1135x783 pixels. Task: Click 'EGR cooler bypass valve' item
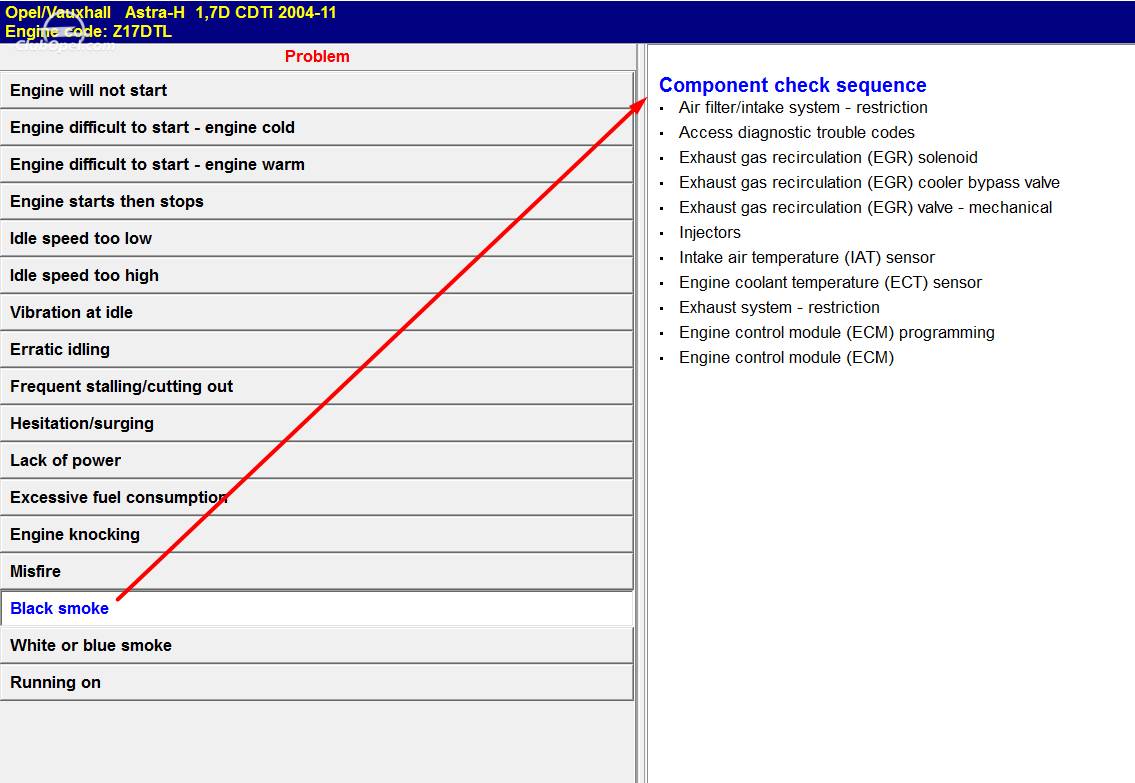point(869,182)
